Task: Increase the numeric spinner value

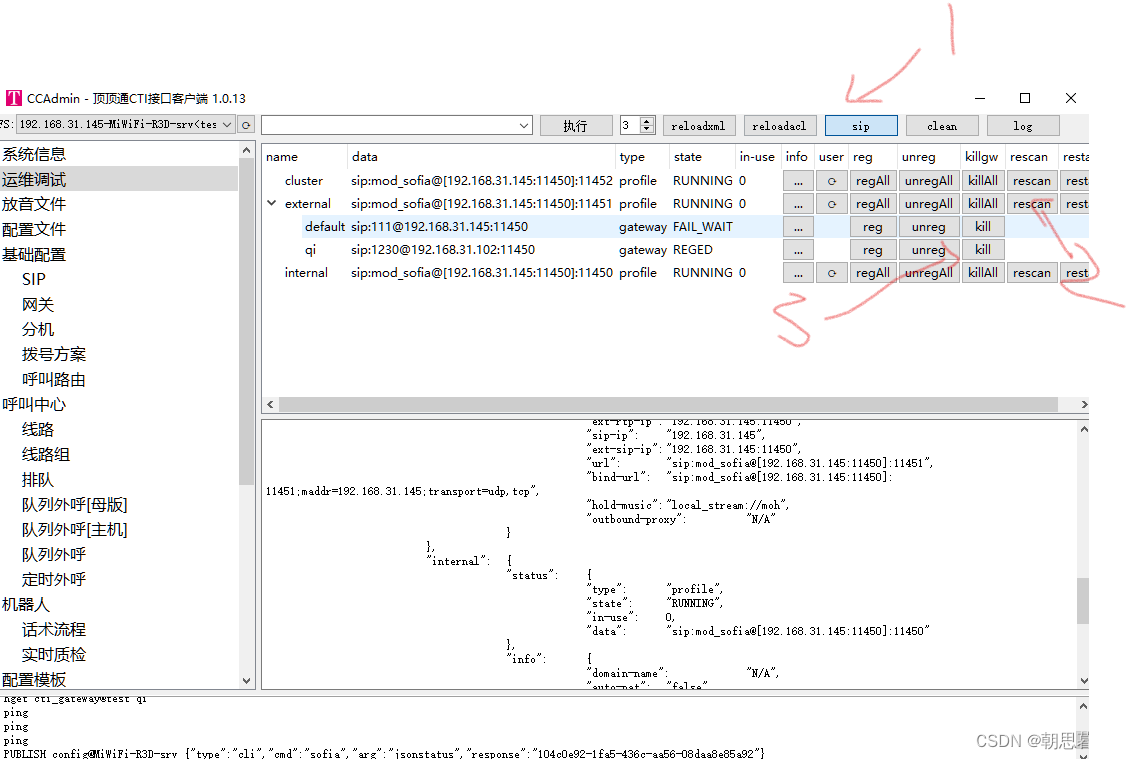Action: point(647,121)
